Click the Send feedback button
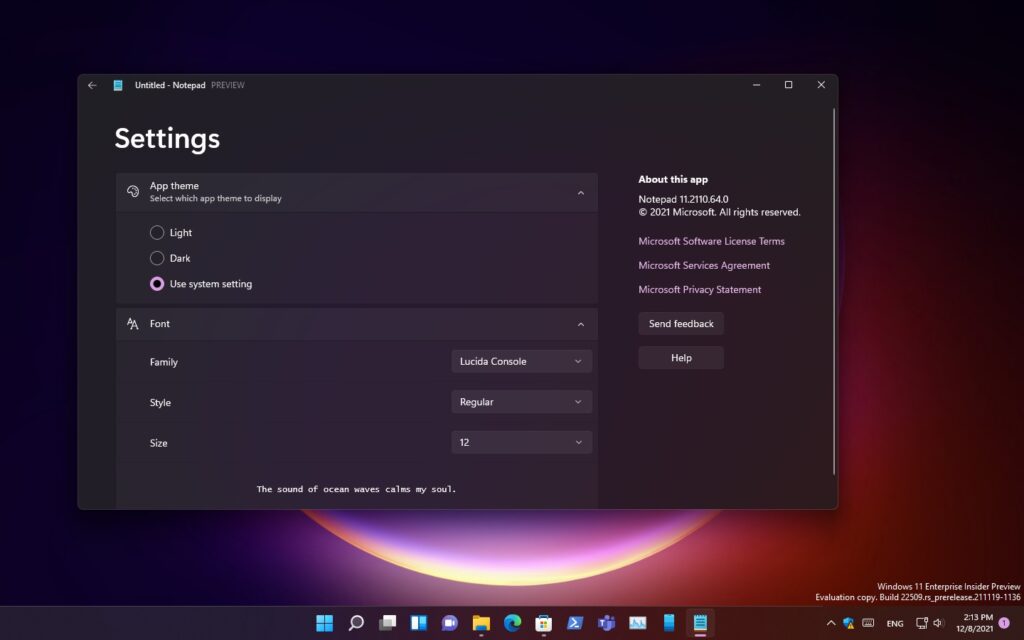 [681, 324]
